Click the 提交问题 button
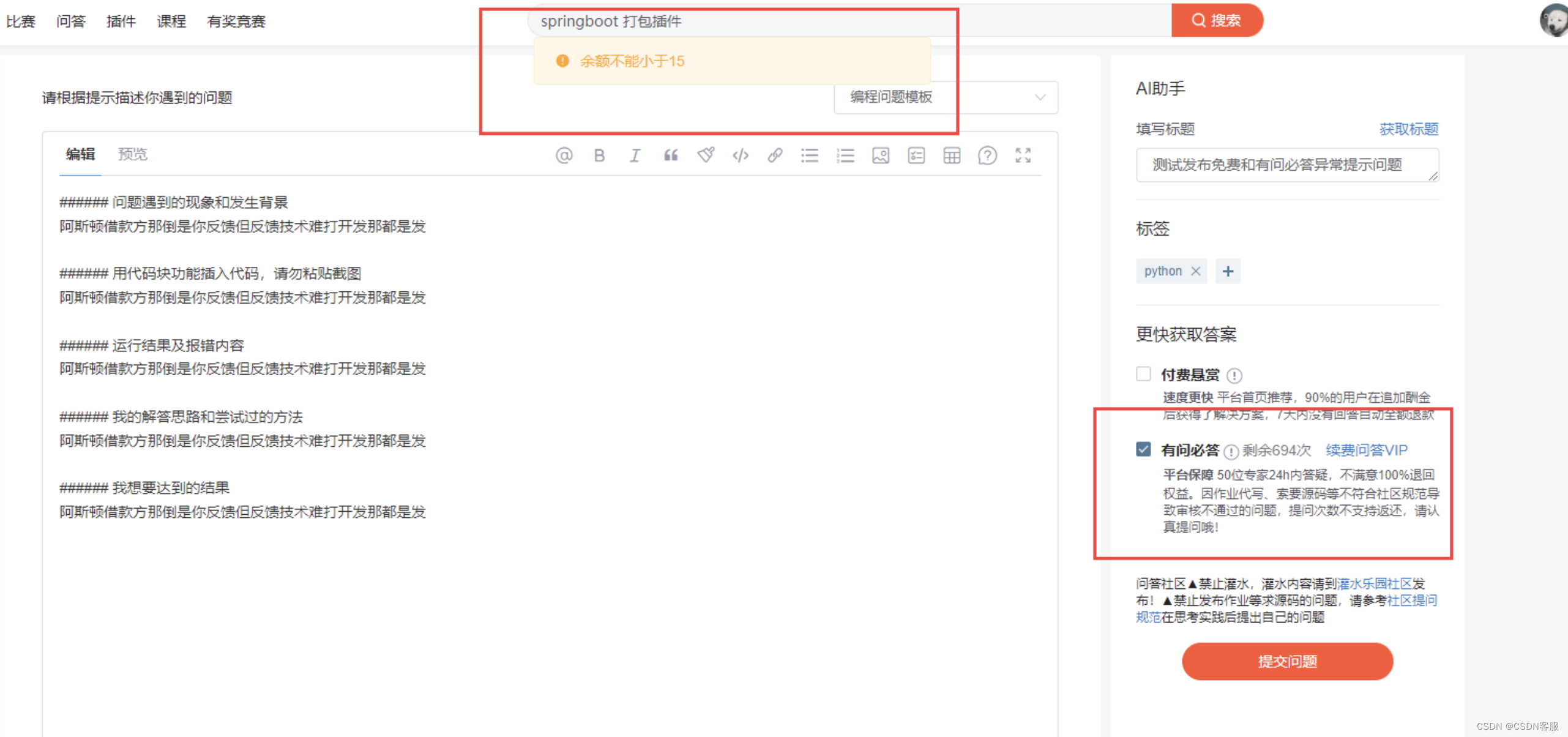This screenshot has height=737, width=1568. pyautogui.click(x=1287, y=661)
